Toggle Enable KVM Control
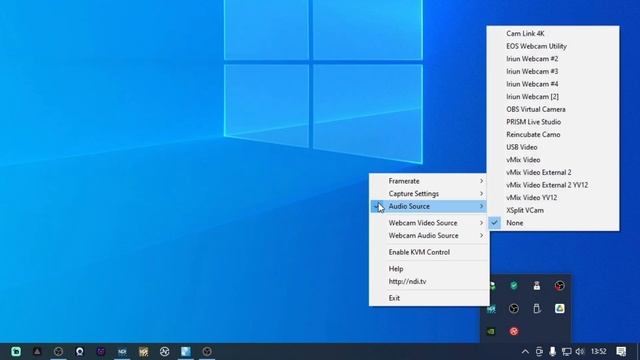The width and height of the screenshot is (640, 360). pos(429,252)
